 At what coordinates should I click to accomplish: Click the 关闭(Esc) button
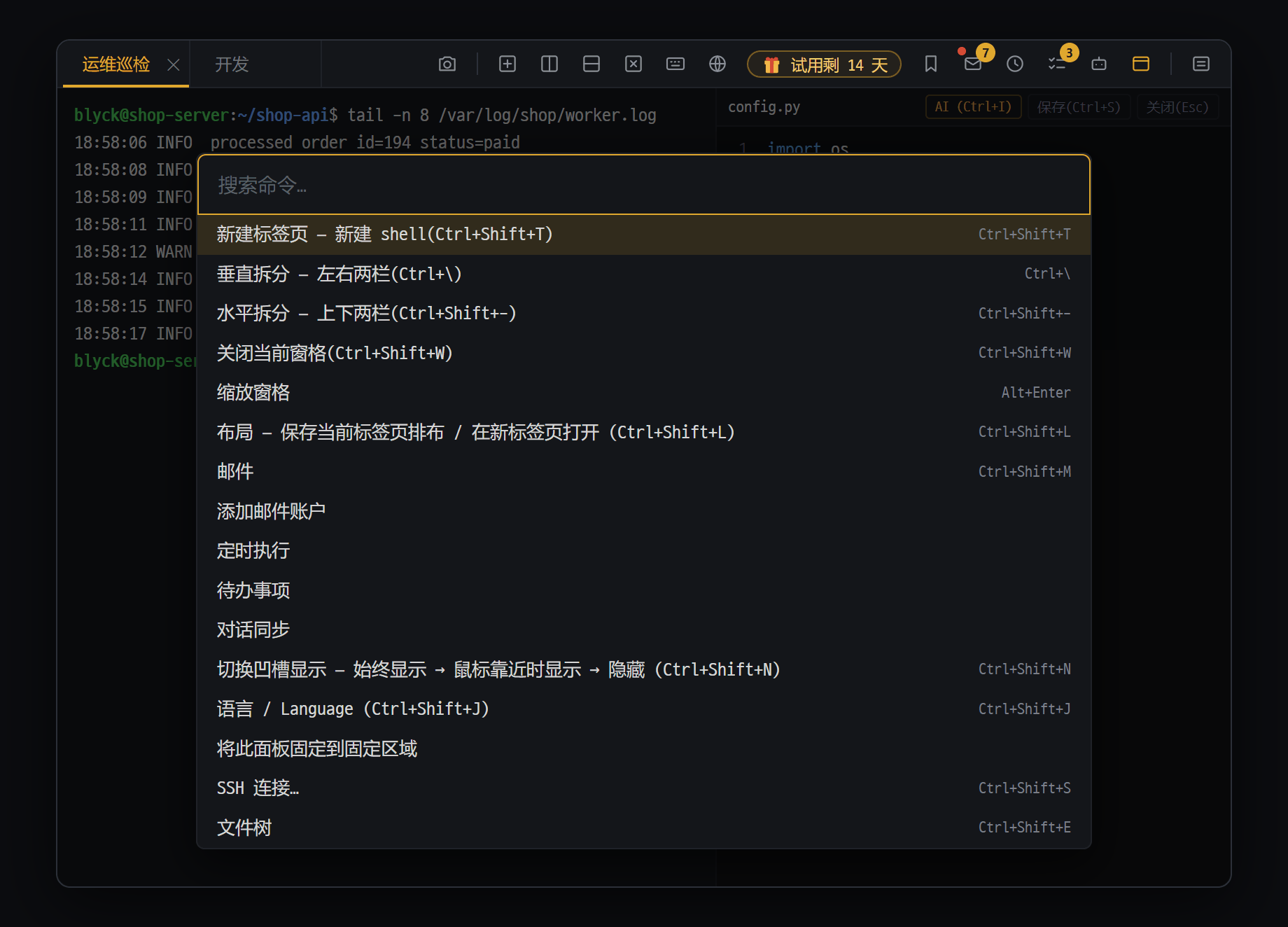pos(1177,107)
